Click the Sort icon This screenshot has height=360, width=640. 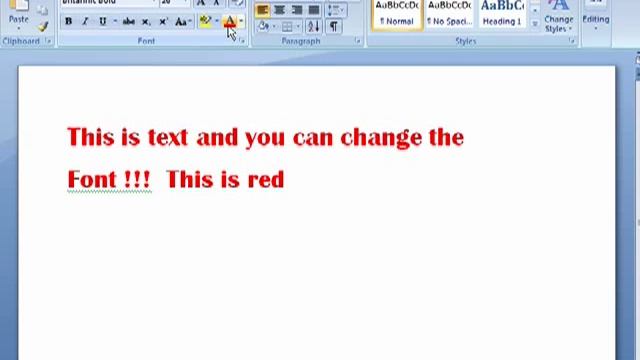[313, 27]
